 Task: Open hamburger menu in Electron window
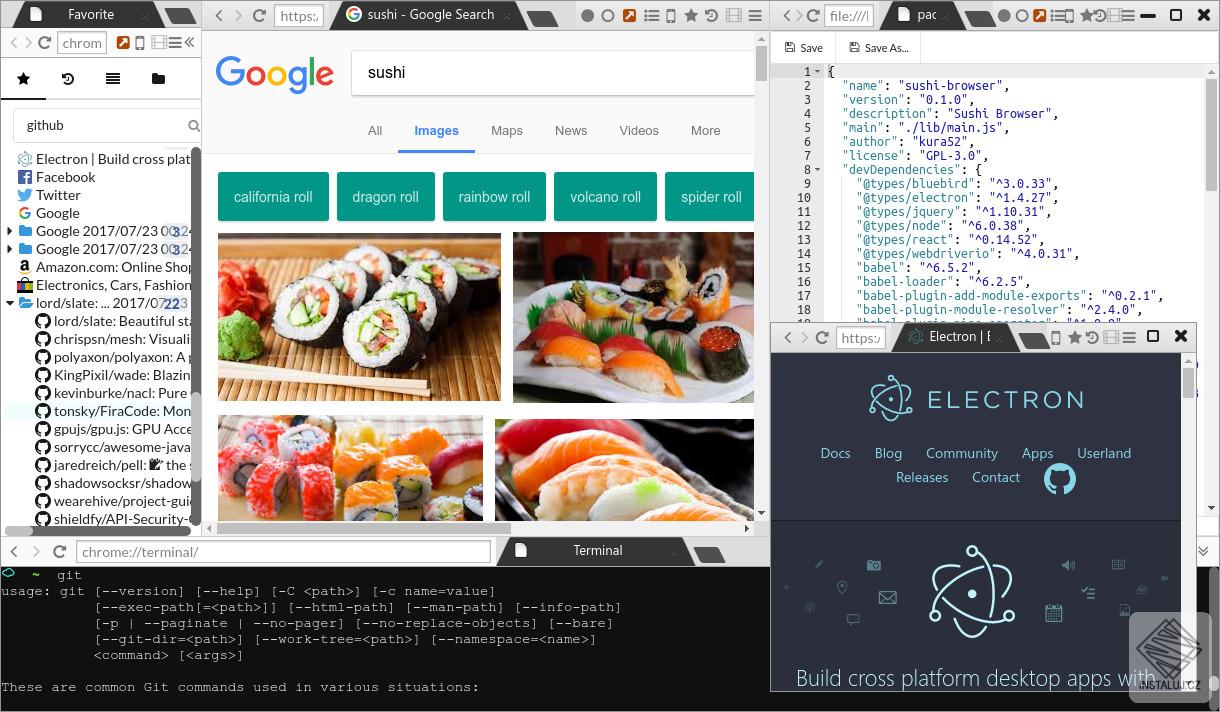tap(1130, 338)
